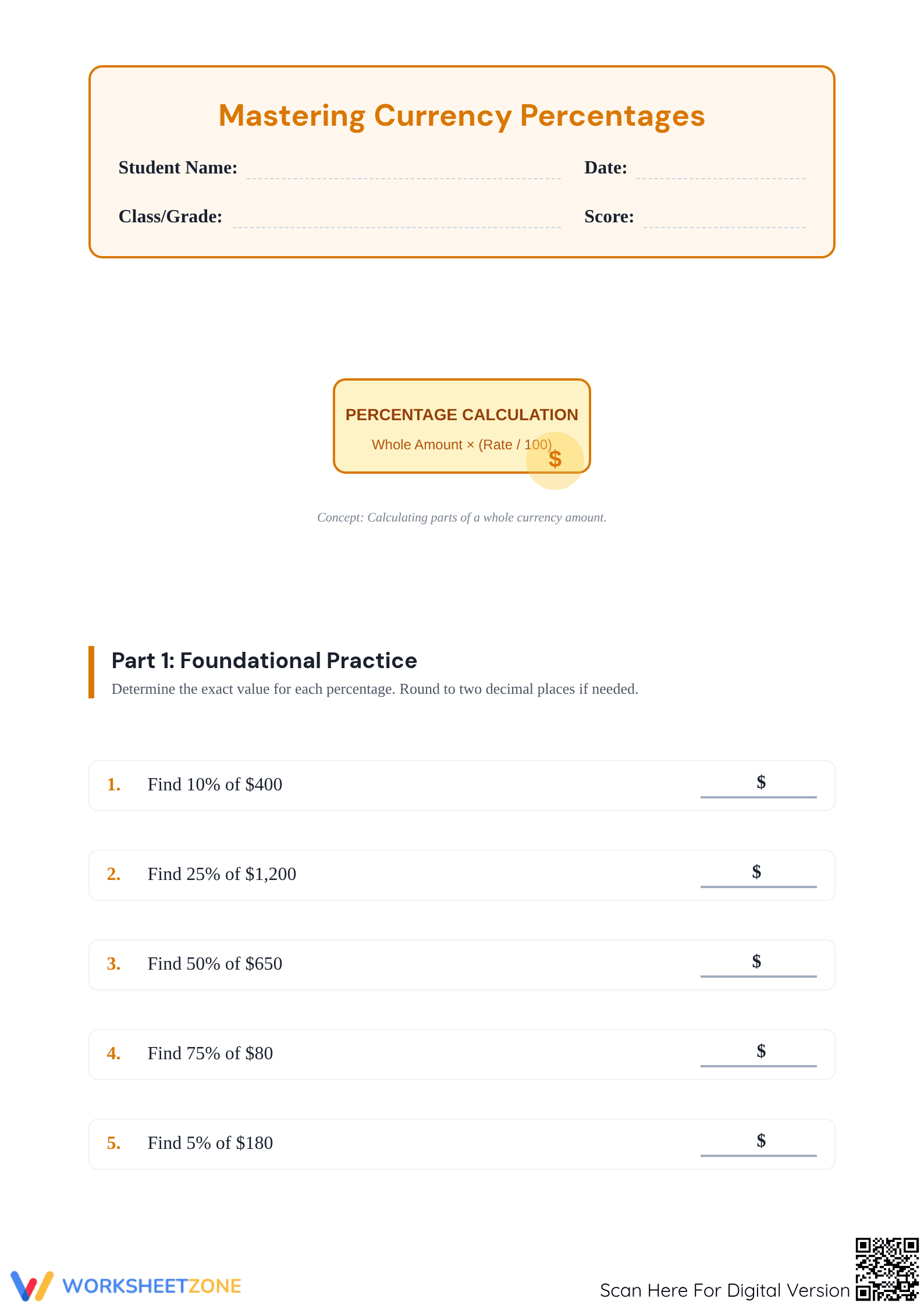Image resolution: width=924 pixels, height=1306 pixels.
Task: Click the Mastering Currency Percentages title
Action: (462, 116)
